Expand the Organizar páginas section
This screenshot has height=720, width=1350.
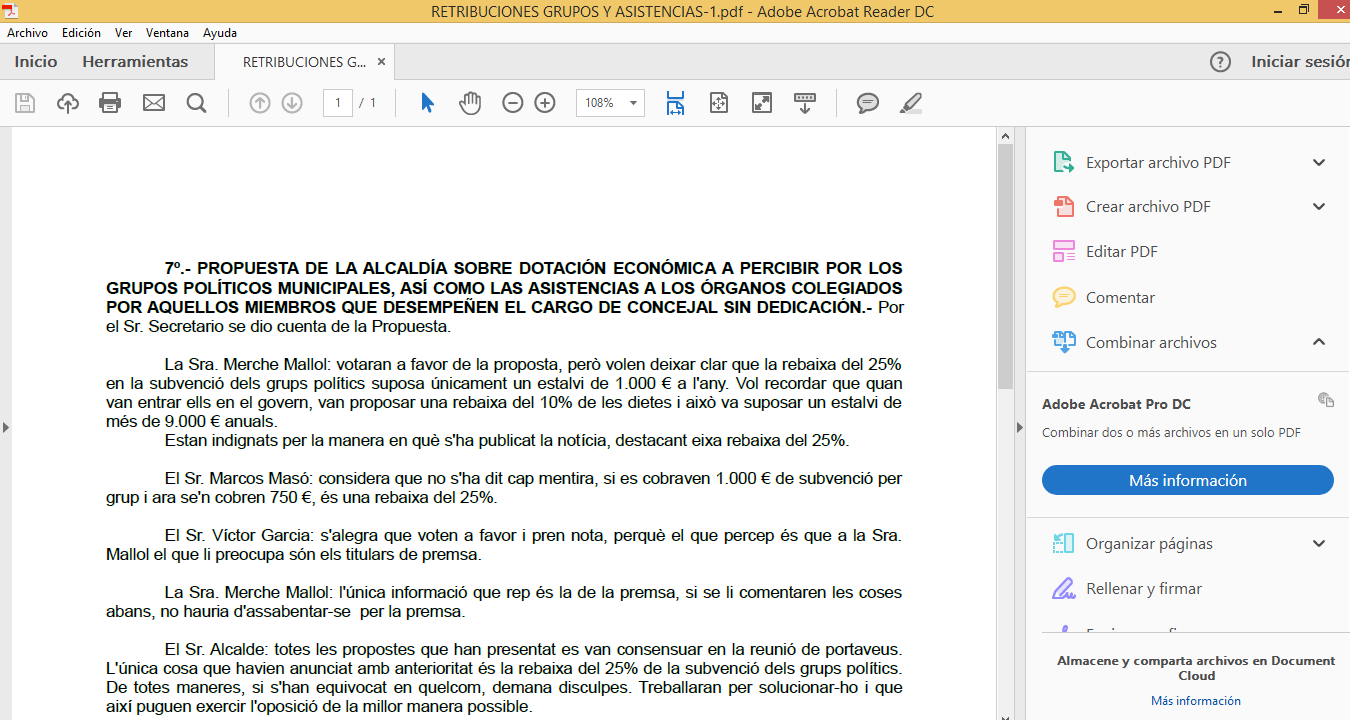click(x=1319, y=544)
